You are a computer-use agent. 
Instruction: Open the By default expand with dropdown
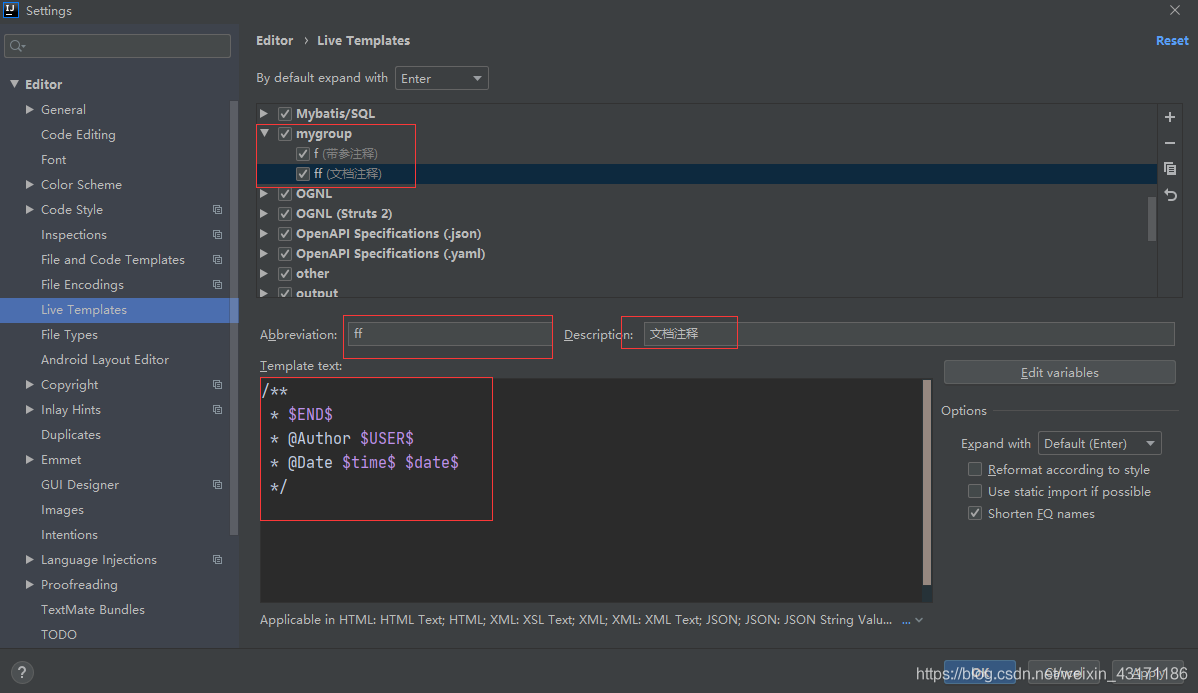pos(442,78)
